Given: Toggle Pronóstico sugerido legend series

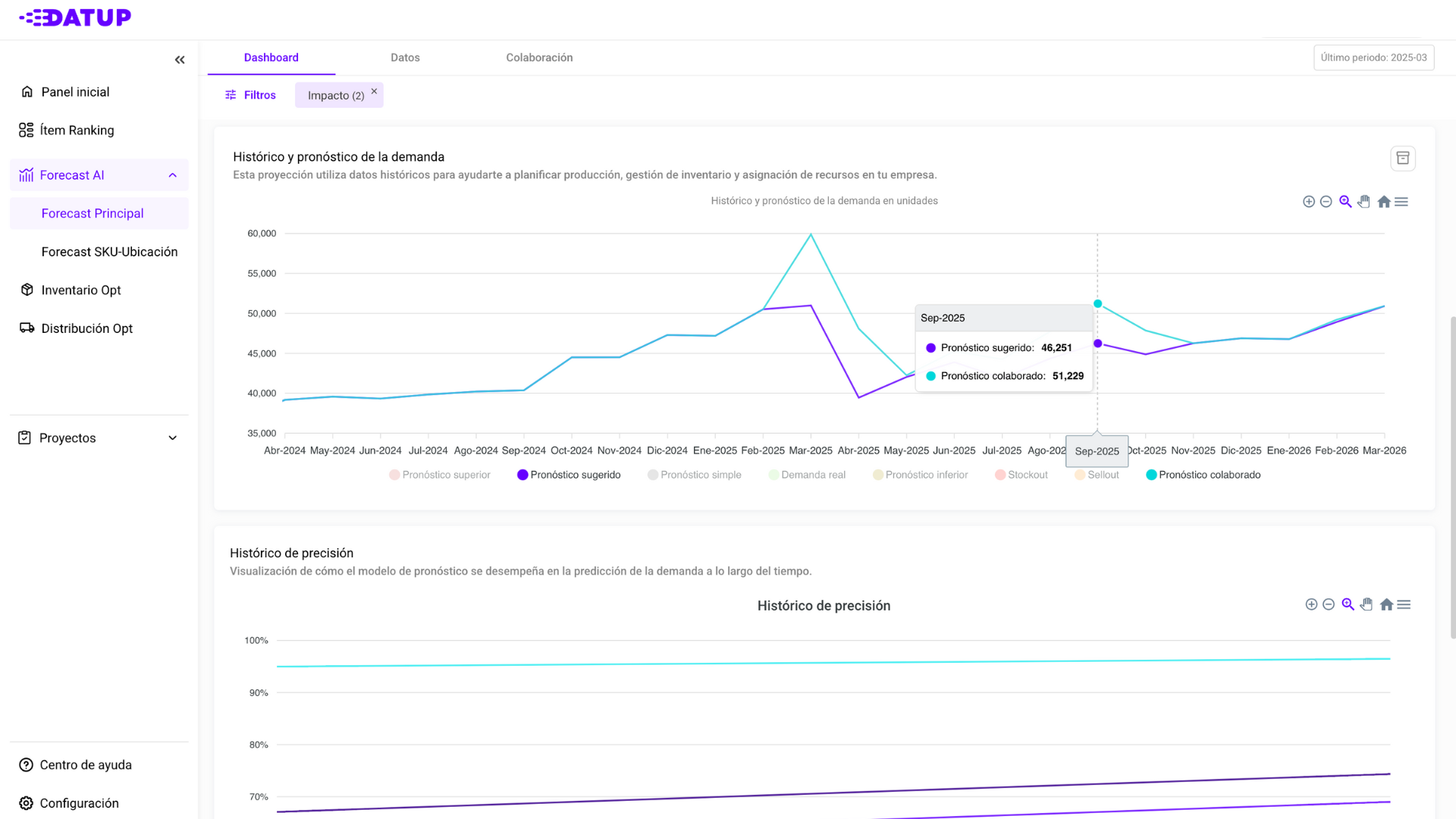Looking at the screenshot, I should (x=569, y=475).
